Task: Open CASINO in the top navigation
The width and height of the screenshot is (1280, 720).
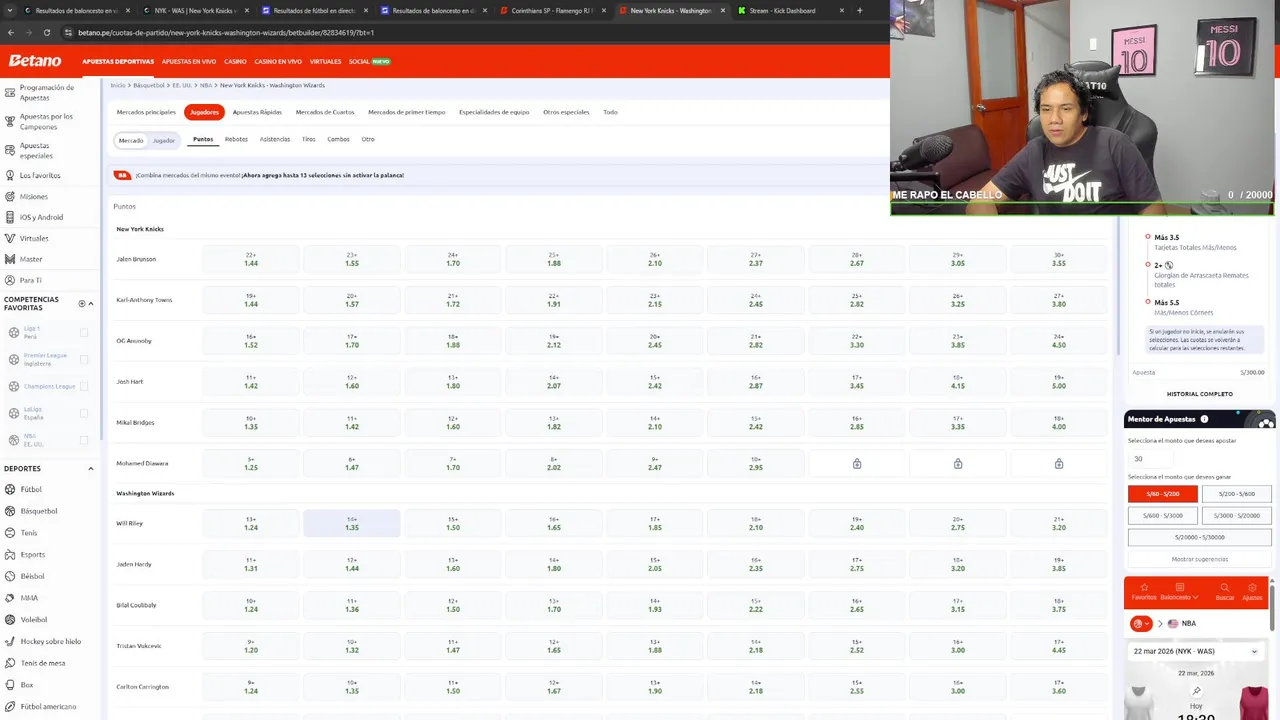Action: 235,61
